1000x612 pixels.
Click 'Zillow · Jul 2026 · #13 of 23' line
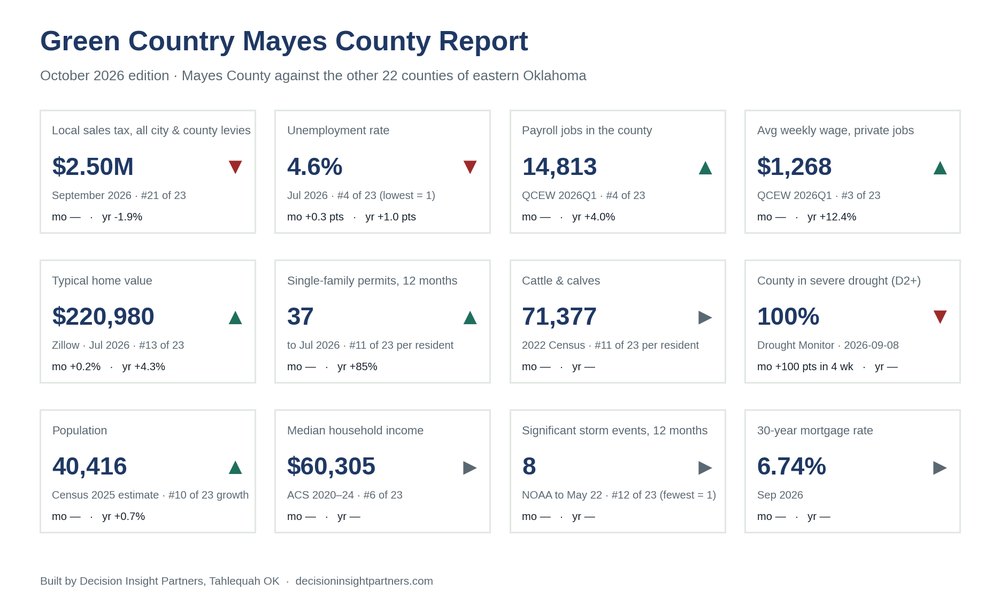[118, 345]
